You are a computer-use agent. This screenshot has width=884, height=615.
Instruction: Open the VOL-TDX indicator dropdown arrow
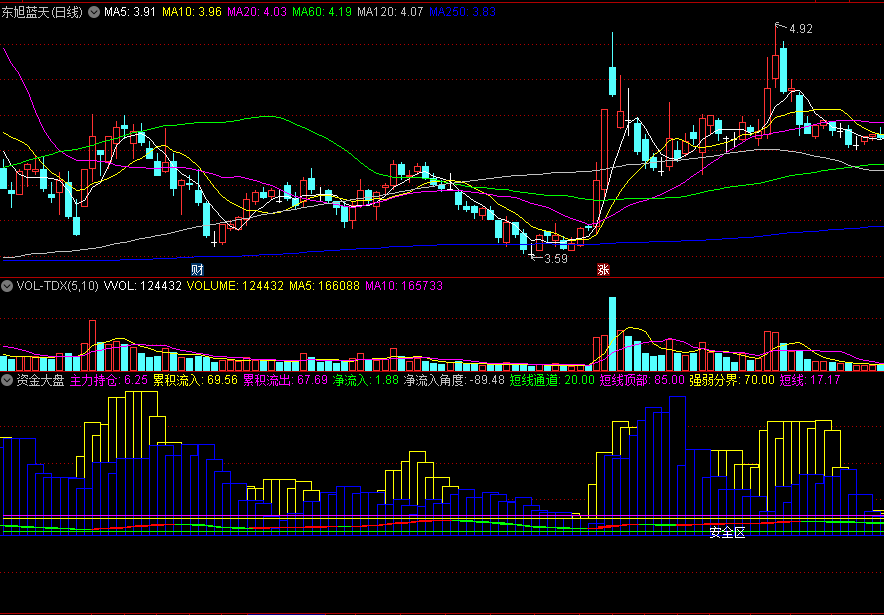pyautogui.click(x=7, y=286)
